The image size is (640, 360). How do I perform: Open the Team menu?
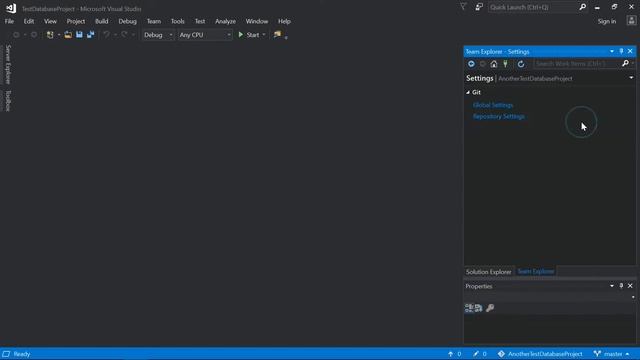pos(154,21)
